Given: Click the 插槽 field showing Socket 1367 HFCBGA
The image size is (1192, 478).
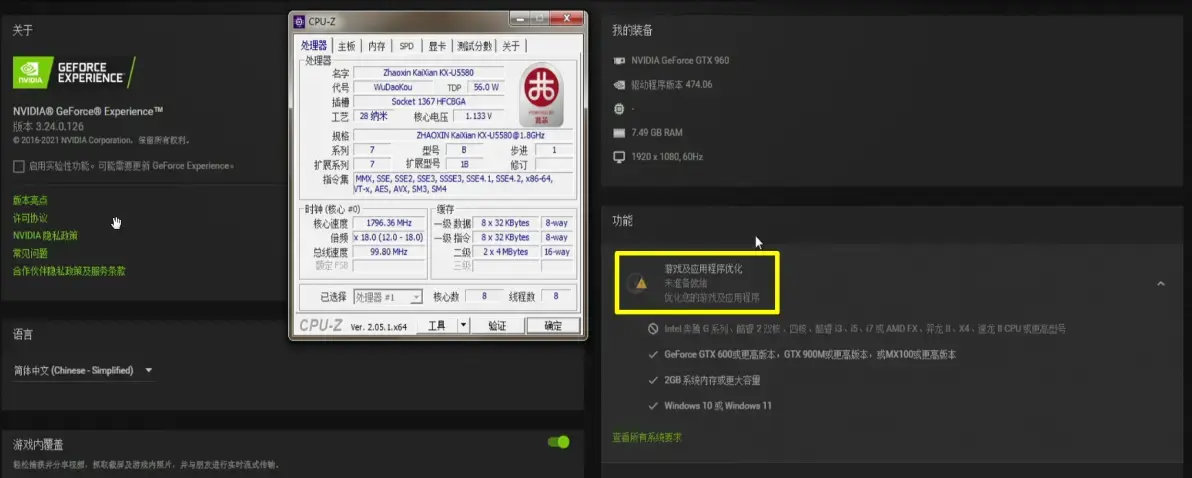Looking at the screenshot, I should pos(429,102).
